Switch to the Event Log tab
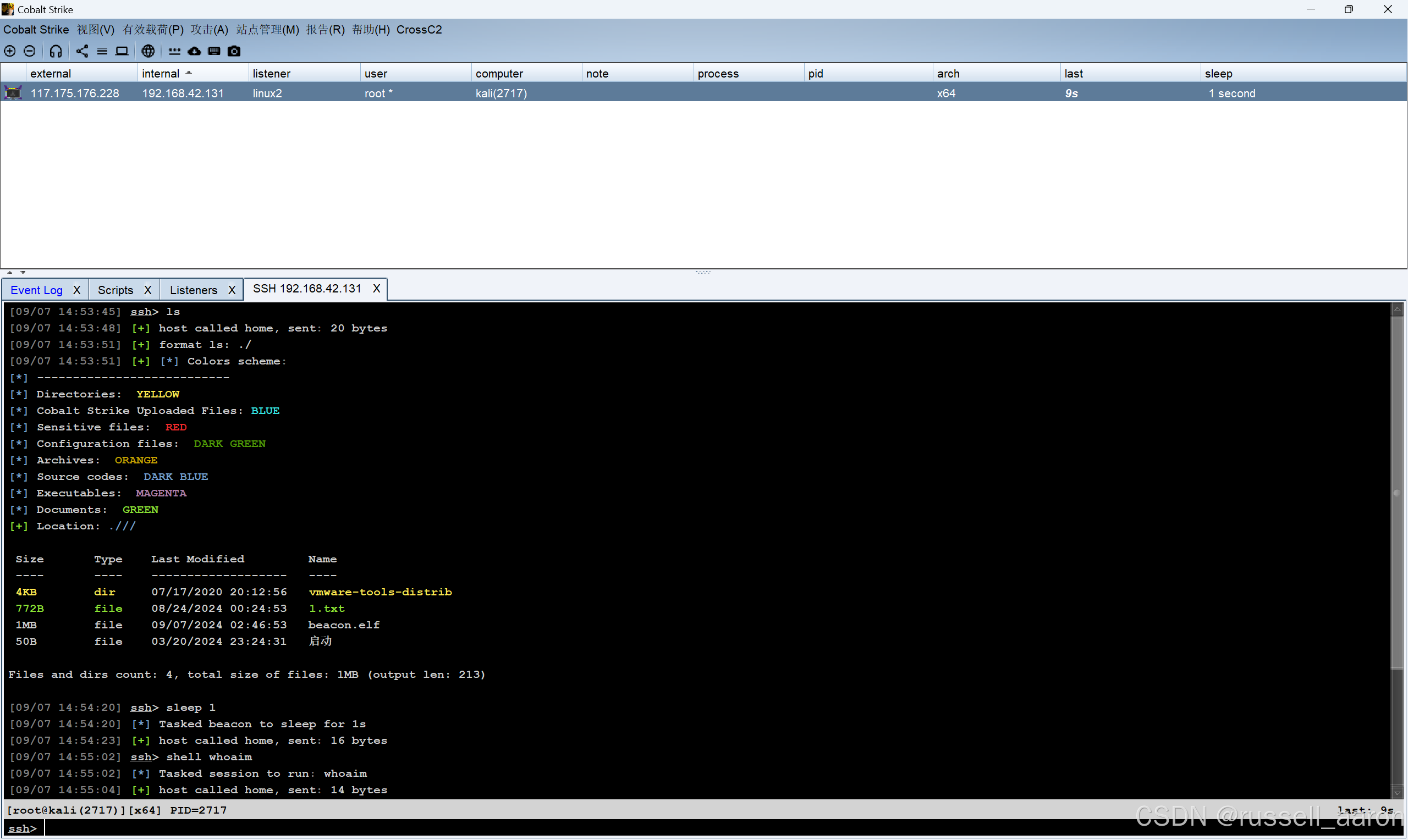 [36, 290]
